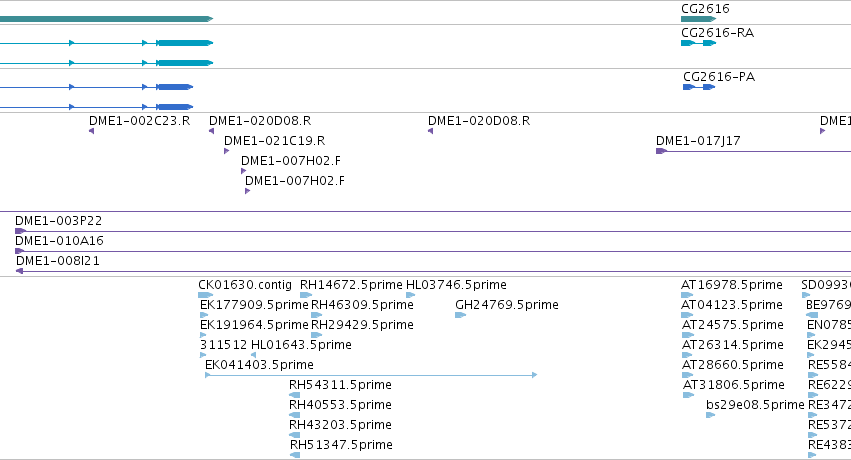Open the AT16978.5prime label

pos(732,285)
